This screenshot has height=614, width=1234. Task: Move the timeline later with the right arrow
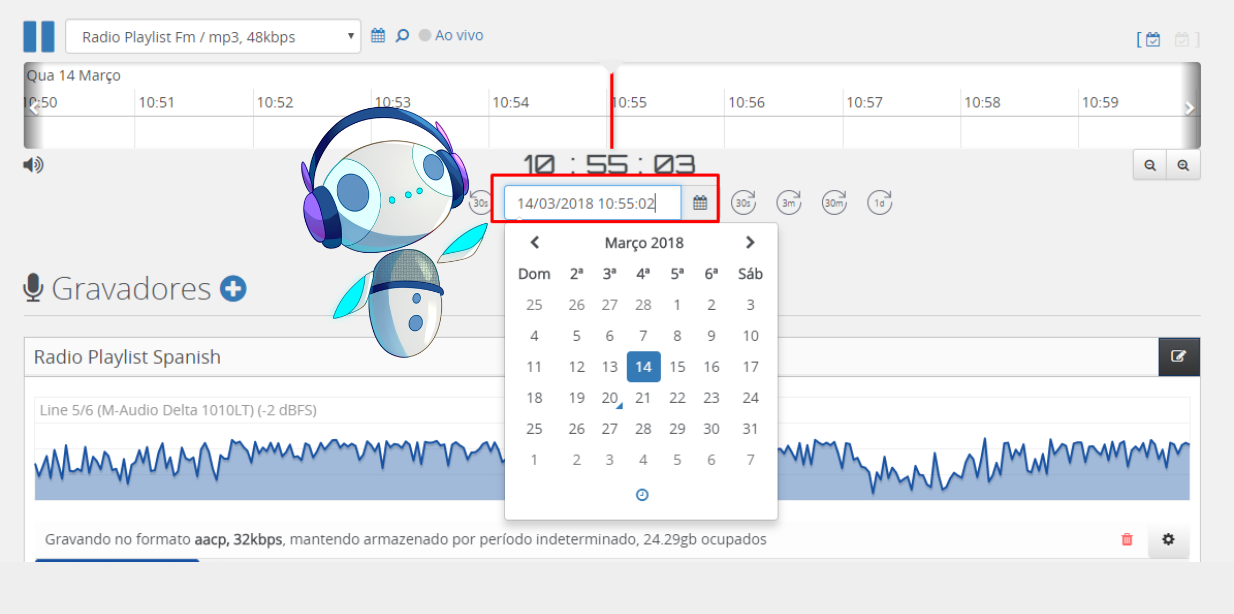coord(1189,108)
